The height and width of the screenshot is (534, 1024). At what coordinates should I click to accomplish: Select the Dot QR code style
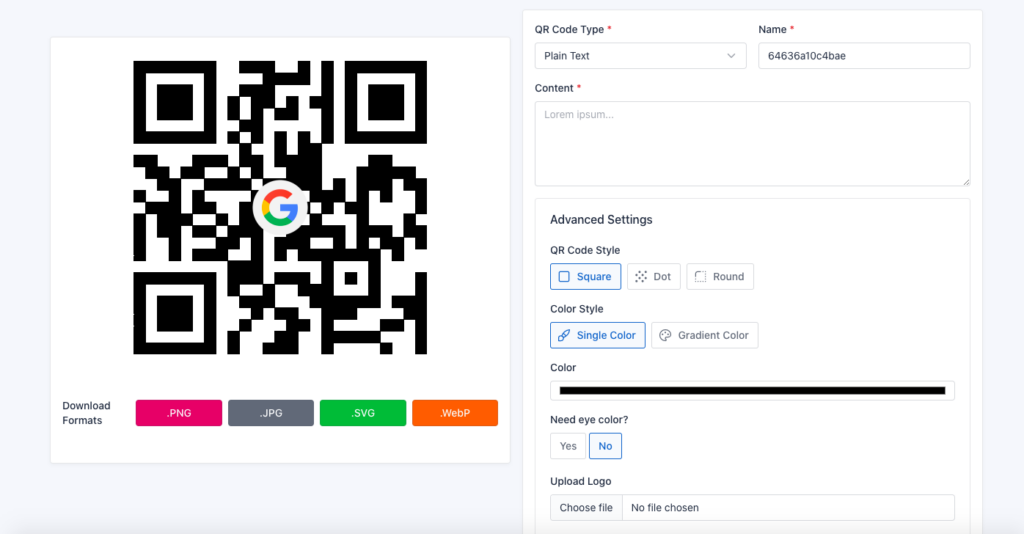coord(654,276)
